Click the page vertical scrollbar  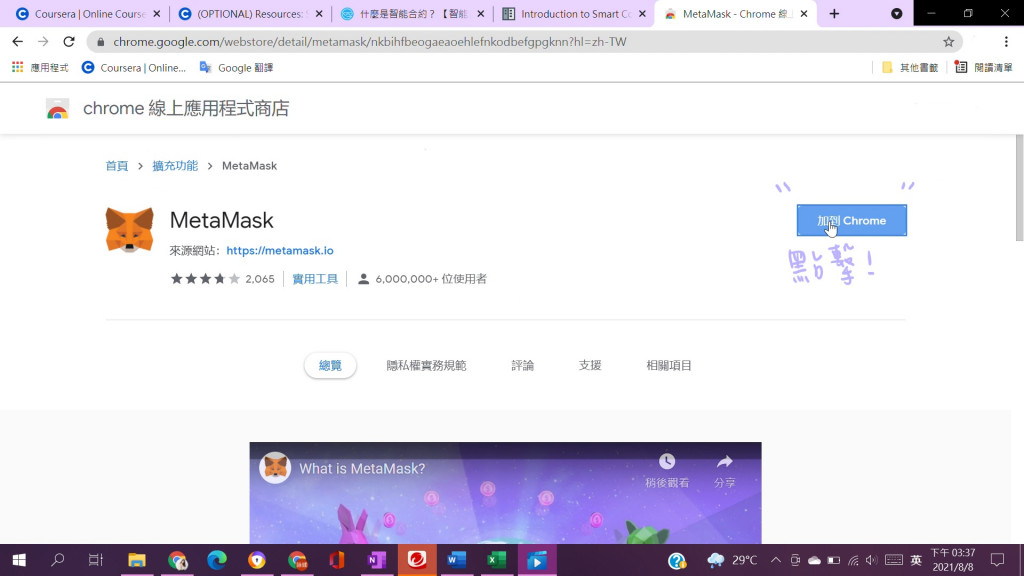[1019, 188]
